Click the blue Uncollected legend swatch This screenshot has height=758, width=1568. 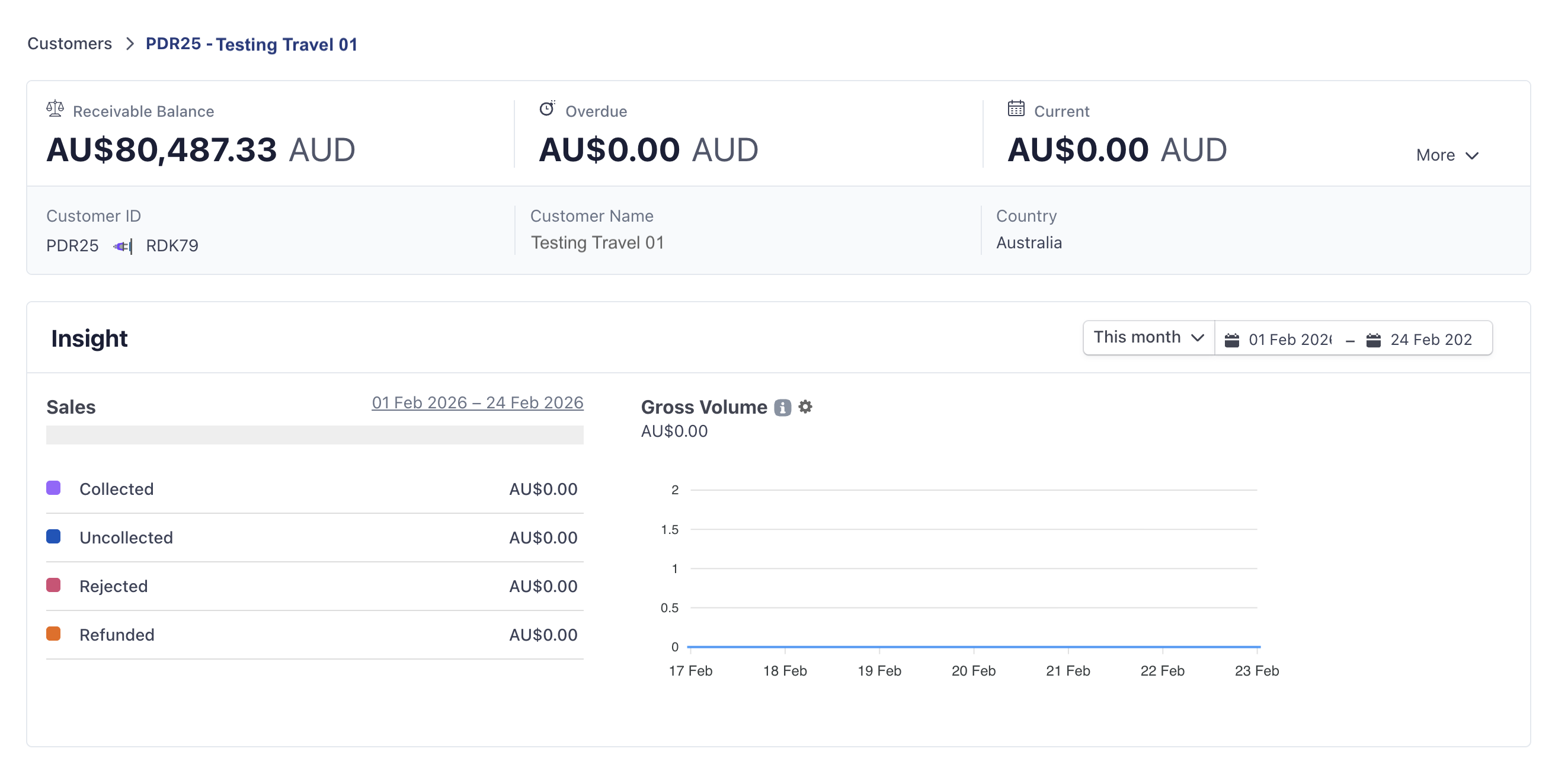(x=53, y=536)
